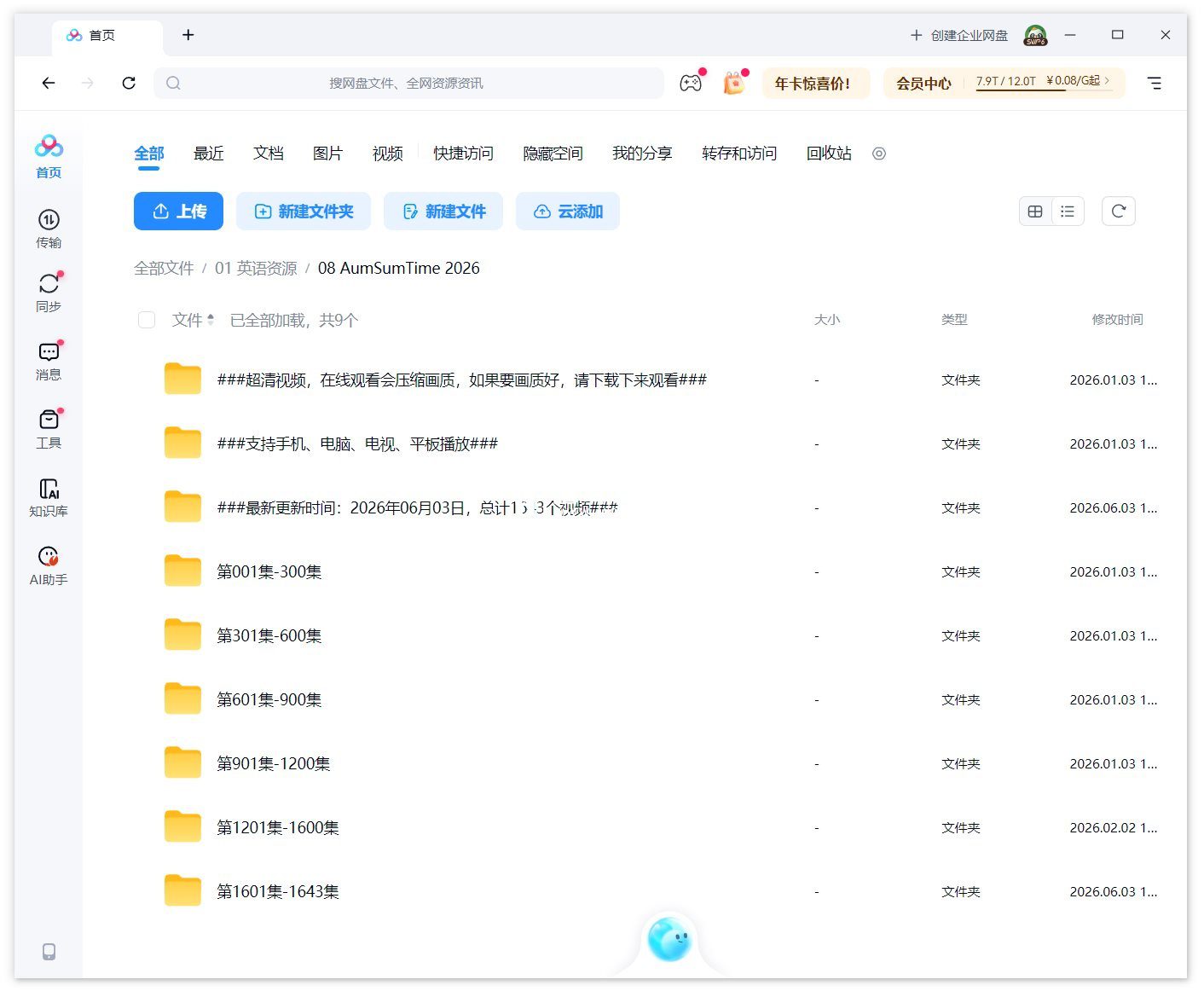
Task: Open the hamburger menu at top right
Action: point(1155,83)
